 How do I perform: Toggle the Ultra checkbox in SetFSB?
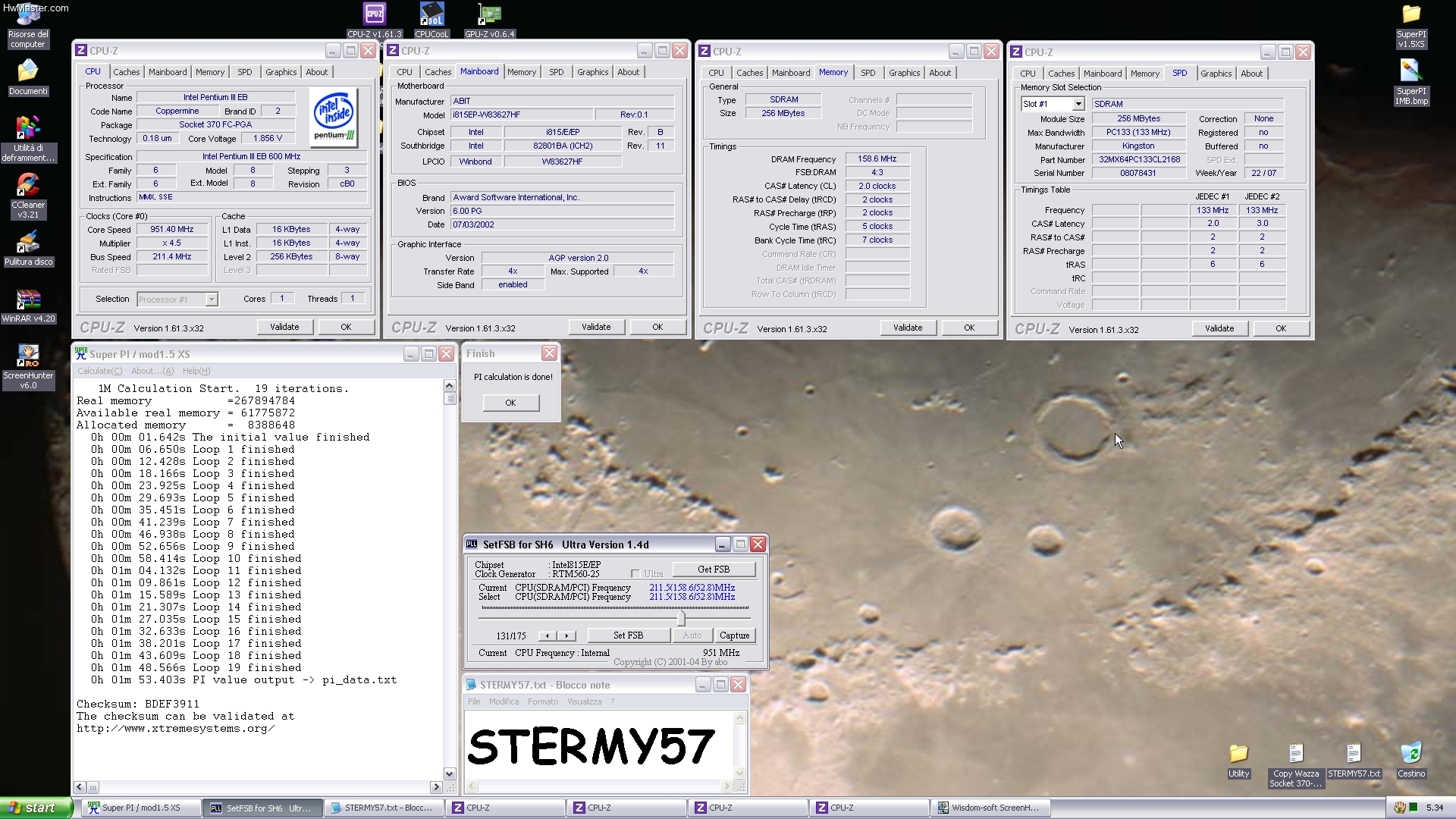pos(635,574)
